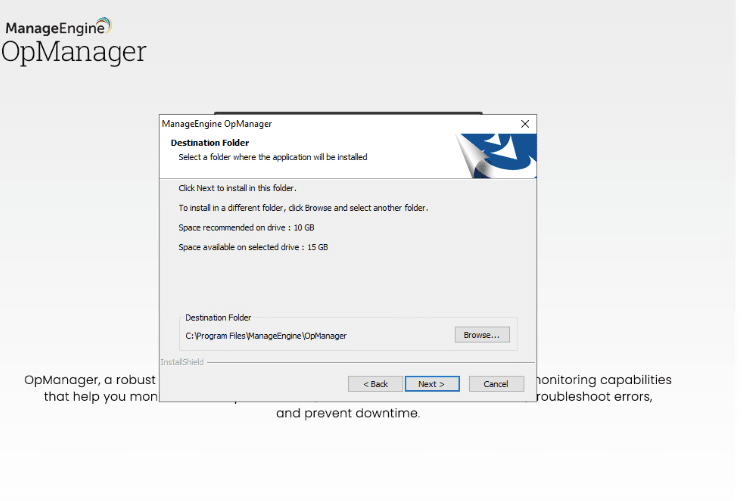The width and height of the screenshot is (742, 501).
Task: Click the ManageEngine logo at top left
Action: (x=58, y=26)
